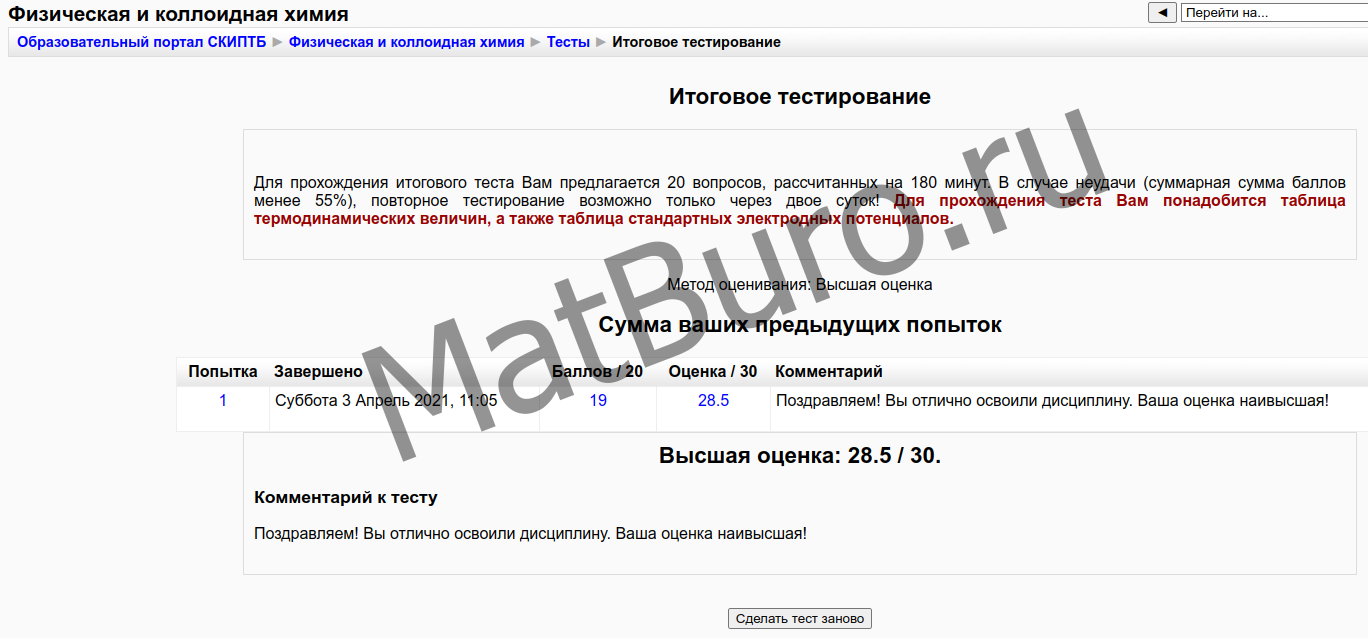This screenshot has height=638, width=1368.
Task: Click the breadcrumb arrow separator before "Тесты"
Action: point(535,42)
